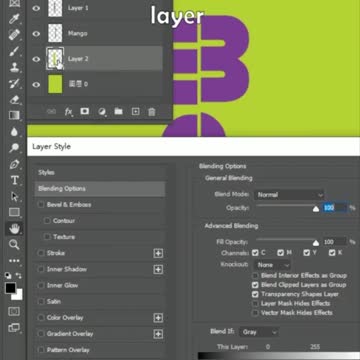Open the Blend If dropdown

pyautogui.click(x=259, y=332)
